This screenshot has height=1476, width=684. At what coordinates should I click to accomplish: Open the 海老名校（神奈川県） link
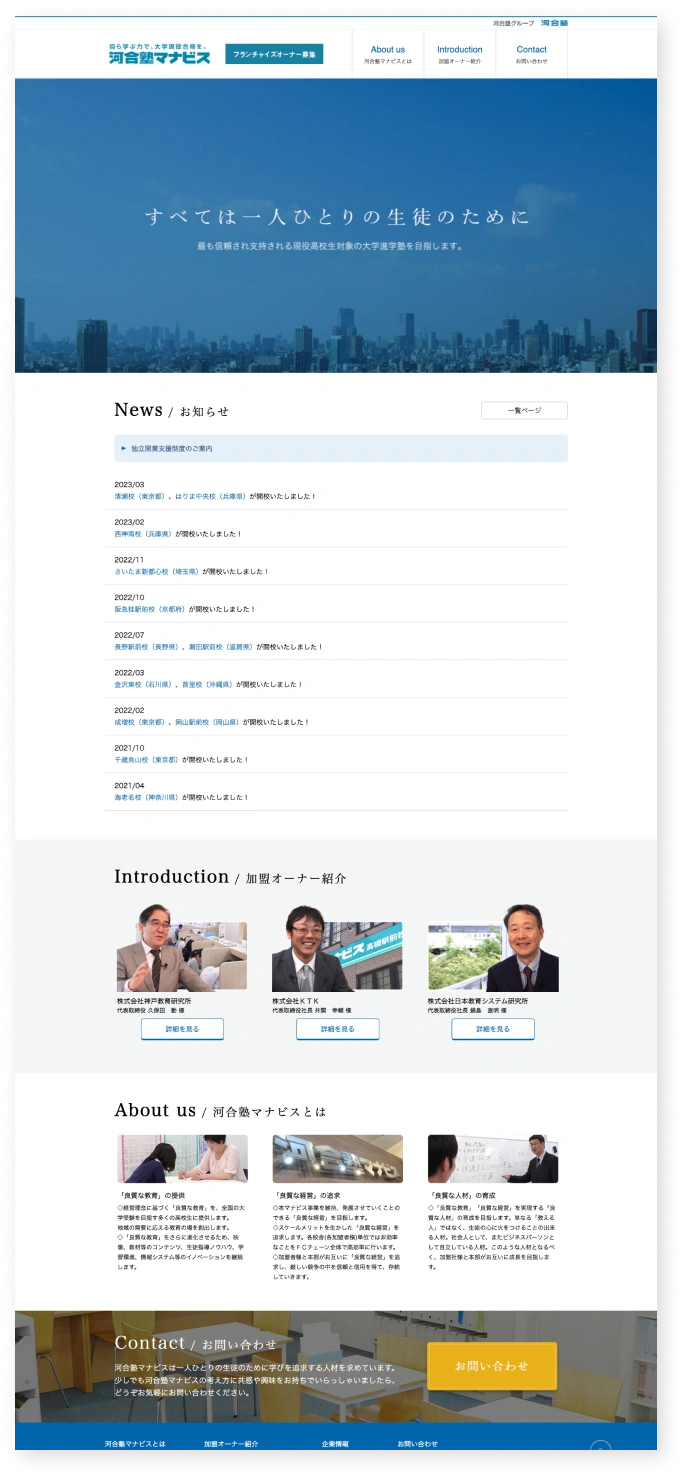tap(147, 798)
